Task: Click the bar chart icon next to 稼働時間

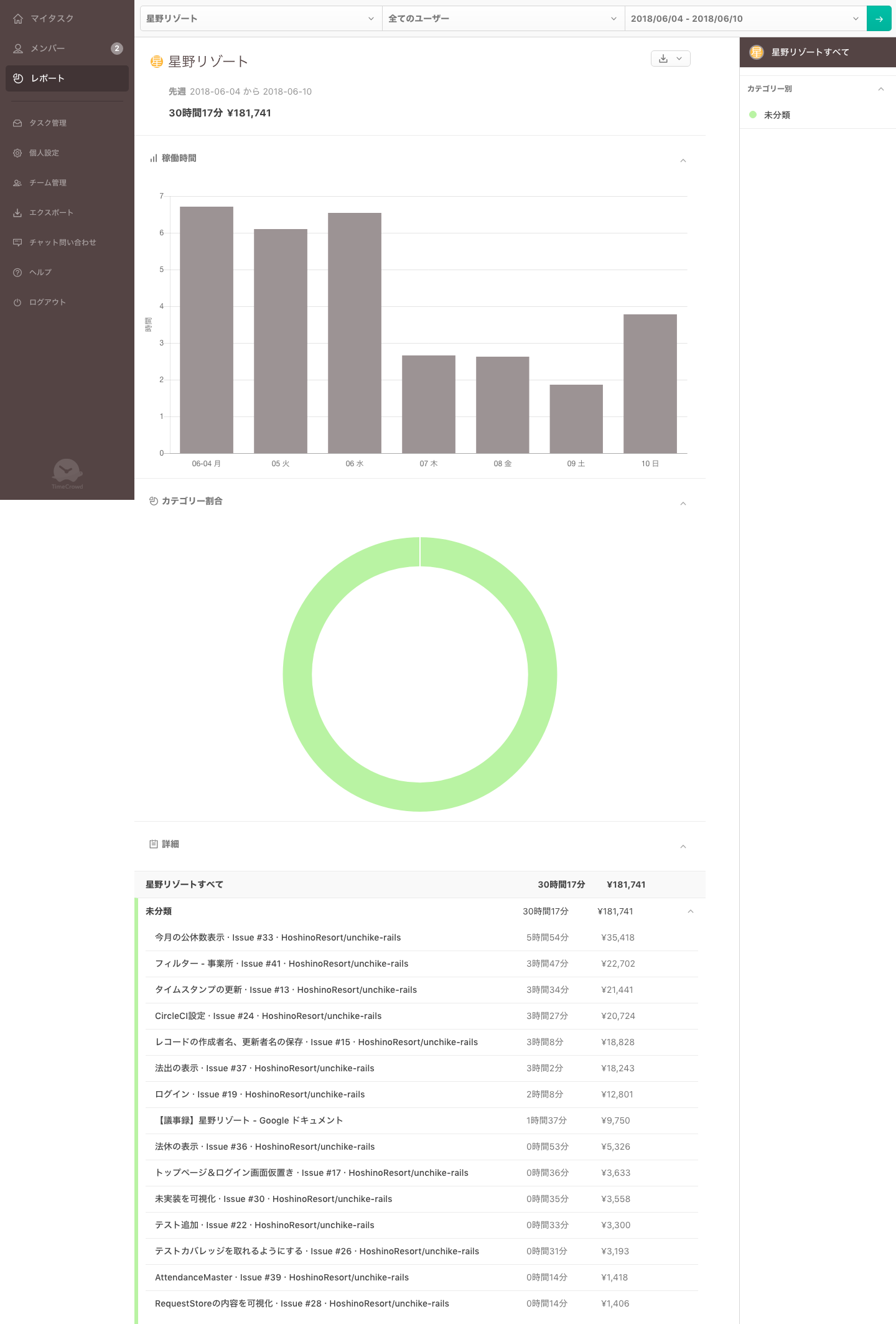Action: tap(153, 159)
